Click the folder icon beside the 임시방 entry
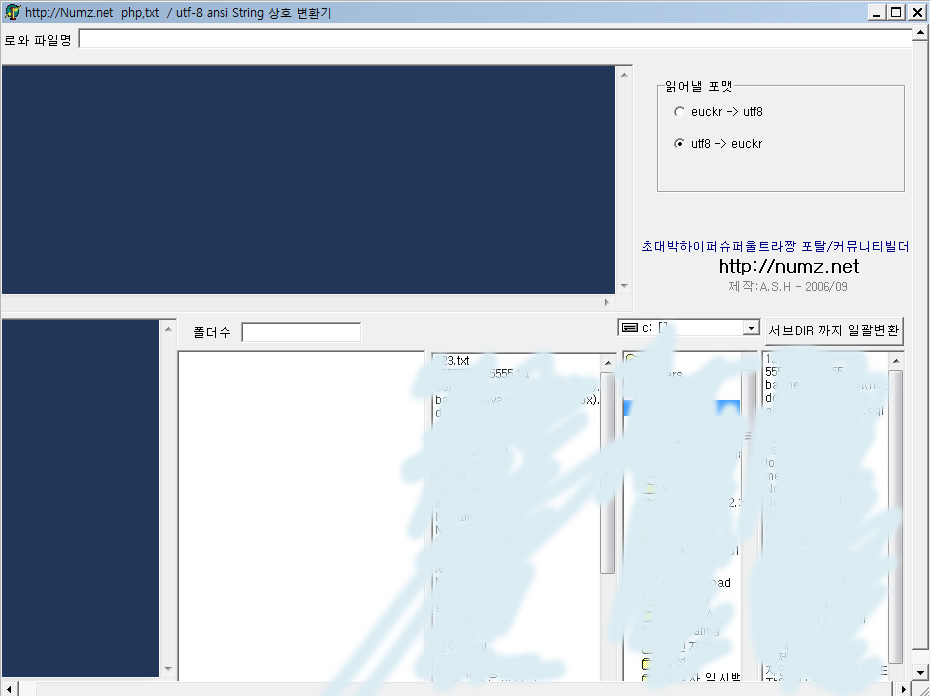This screenshot has height=696, width=930. point(645,678)
